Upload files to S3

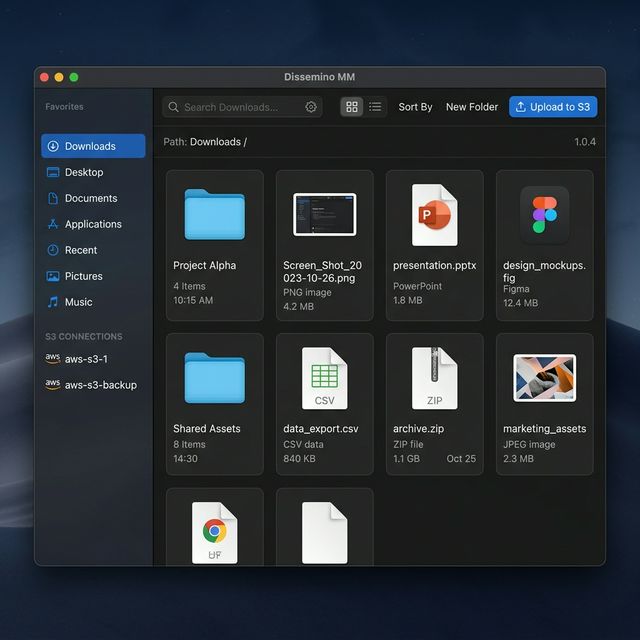click(x=553, y=107)
